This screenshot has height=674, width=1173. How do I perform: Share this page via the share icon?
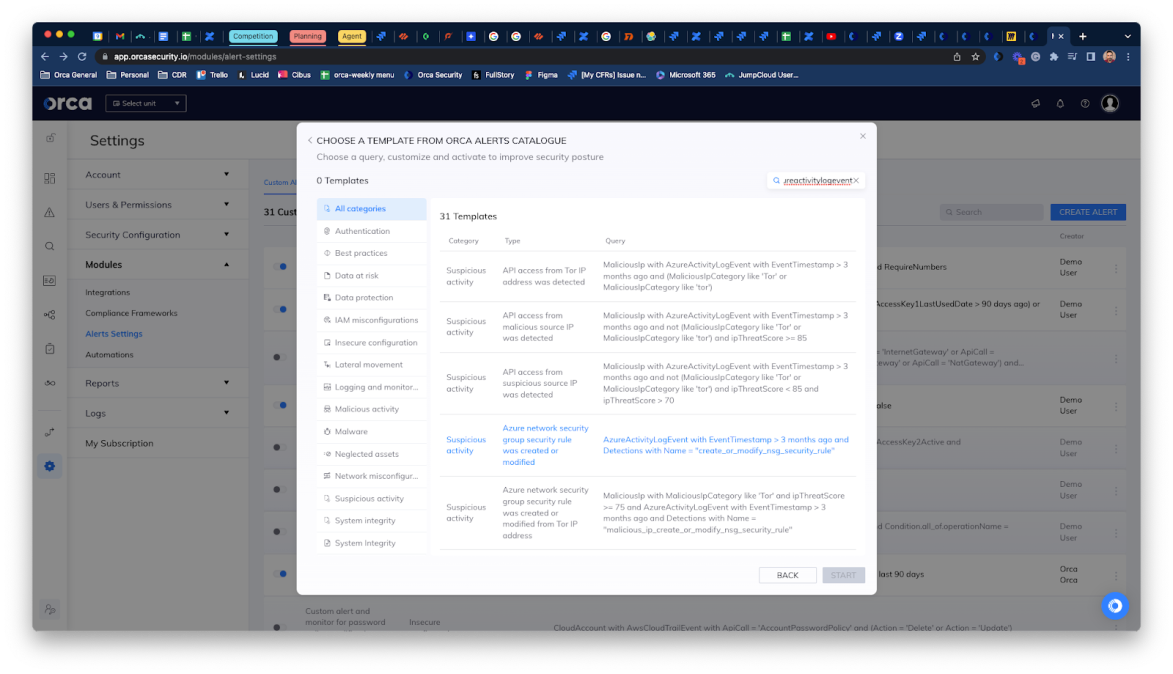[x=957, y=57]
